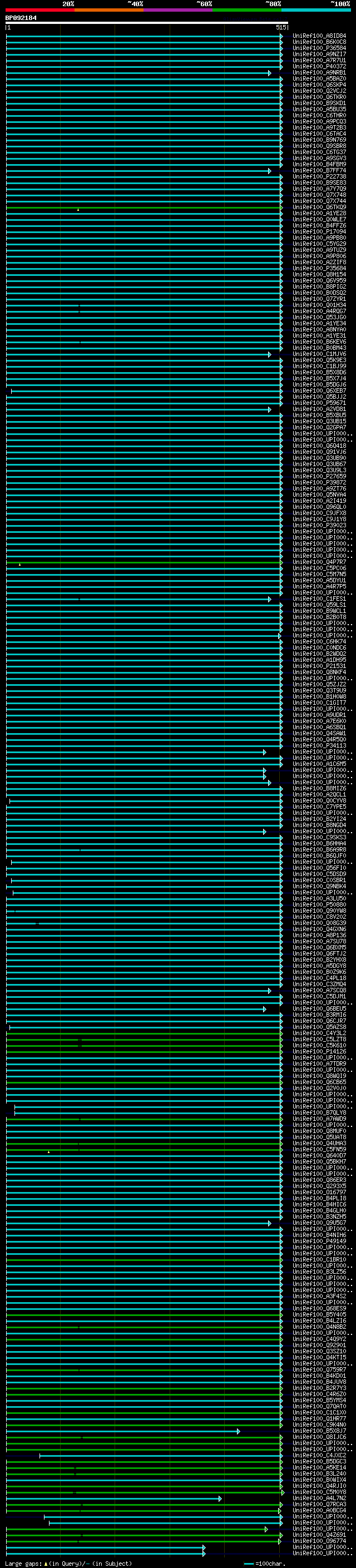Select the UniRef100_A3LU50 label

319,898
